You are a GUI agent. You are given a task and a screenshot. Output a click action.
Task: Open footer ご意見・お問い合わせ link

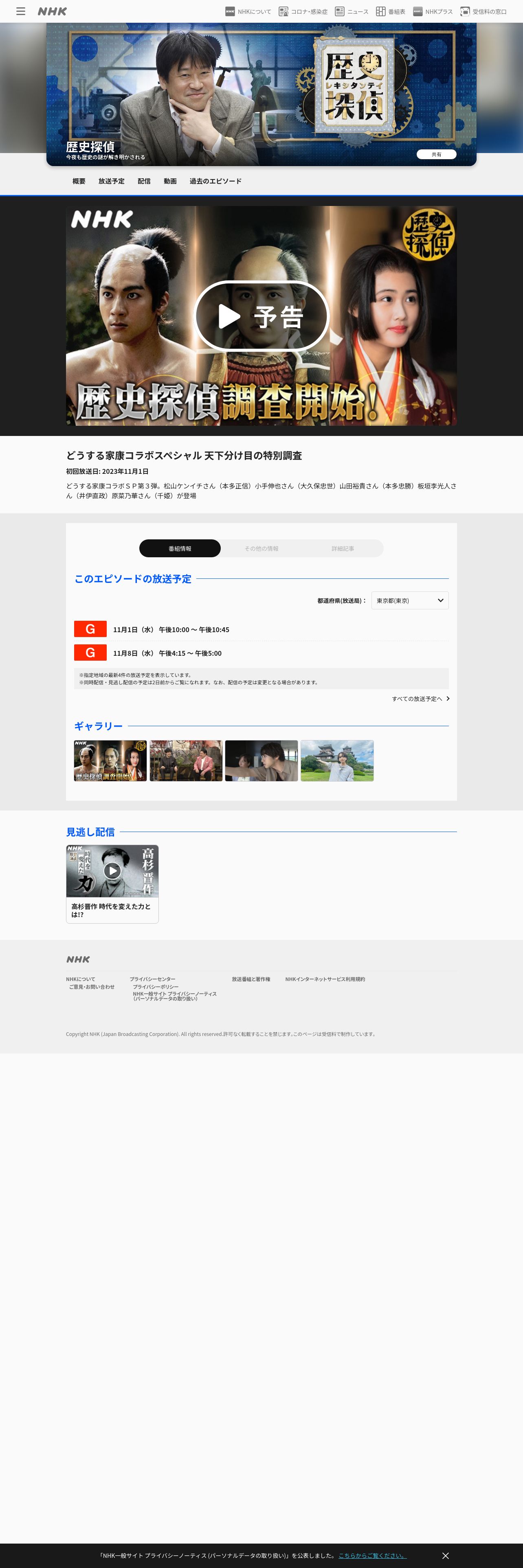pos(91,987)
